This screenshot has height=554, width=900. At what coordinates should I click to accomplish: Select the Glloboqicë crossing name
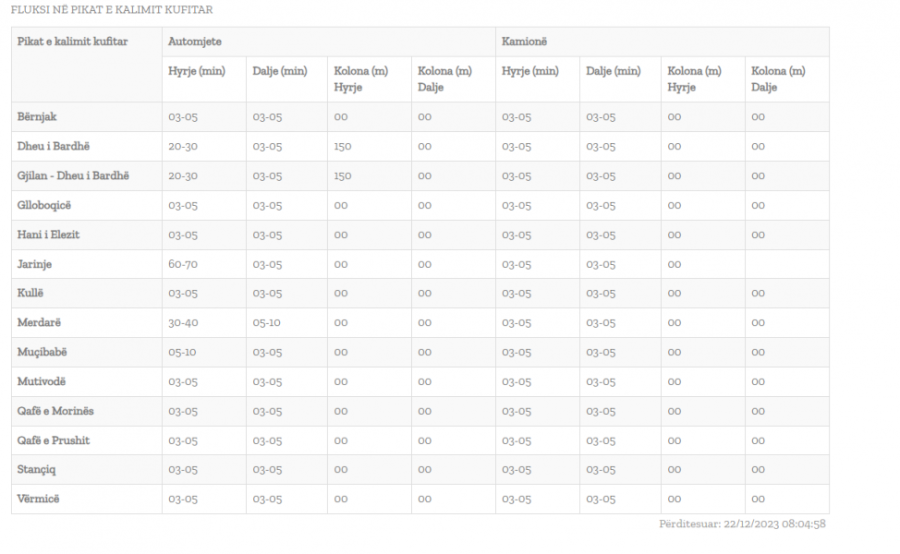click(x=45, y=205)
